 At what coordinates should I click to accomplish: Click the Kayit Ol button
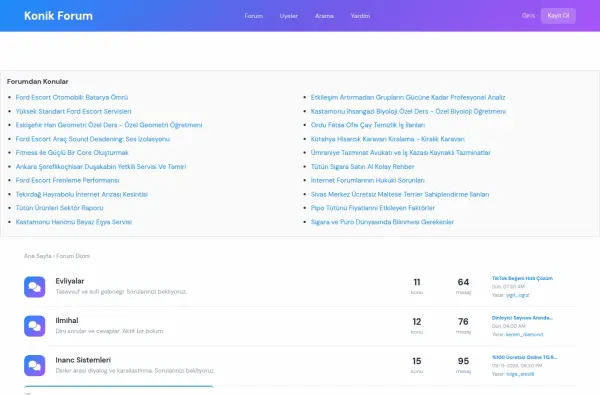(558, 16)
